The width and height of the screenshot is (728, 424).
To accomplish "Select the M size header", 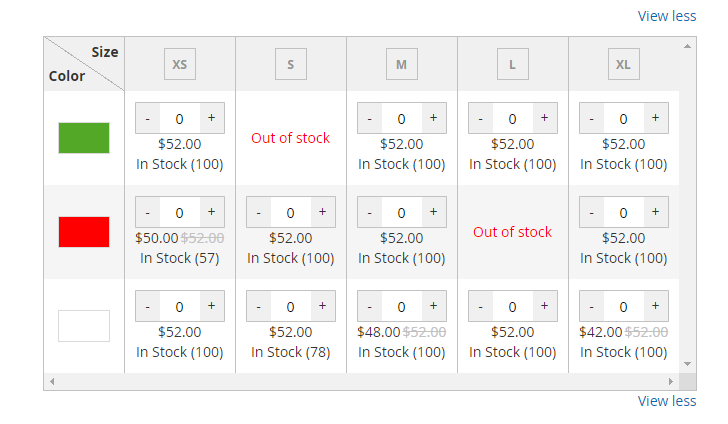I will coord(402,65).
